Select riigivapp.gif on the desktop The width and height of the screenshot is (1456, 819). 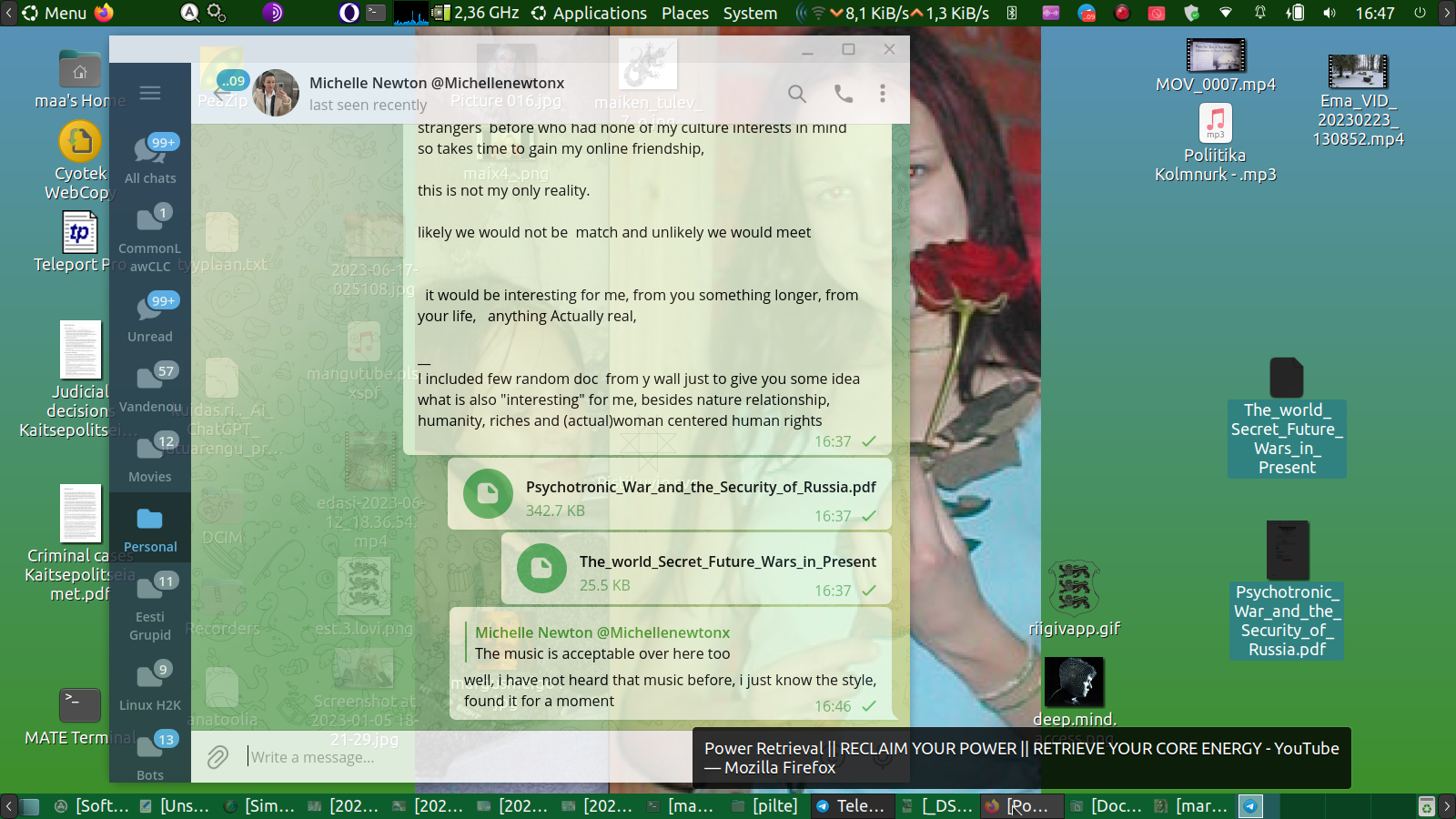point(1075,599)
